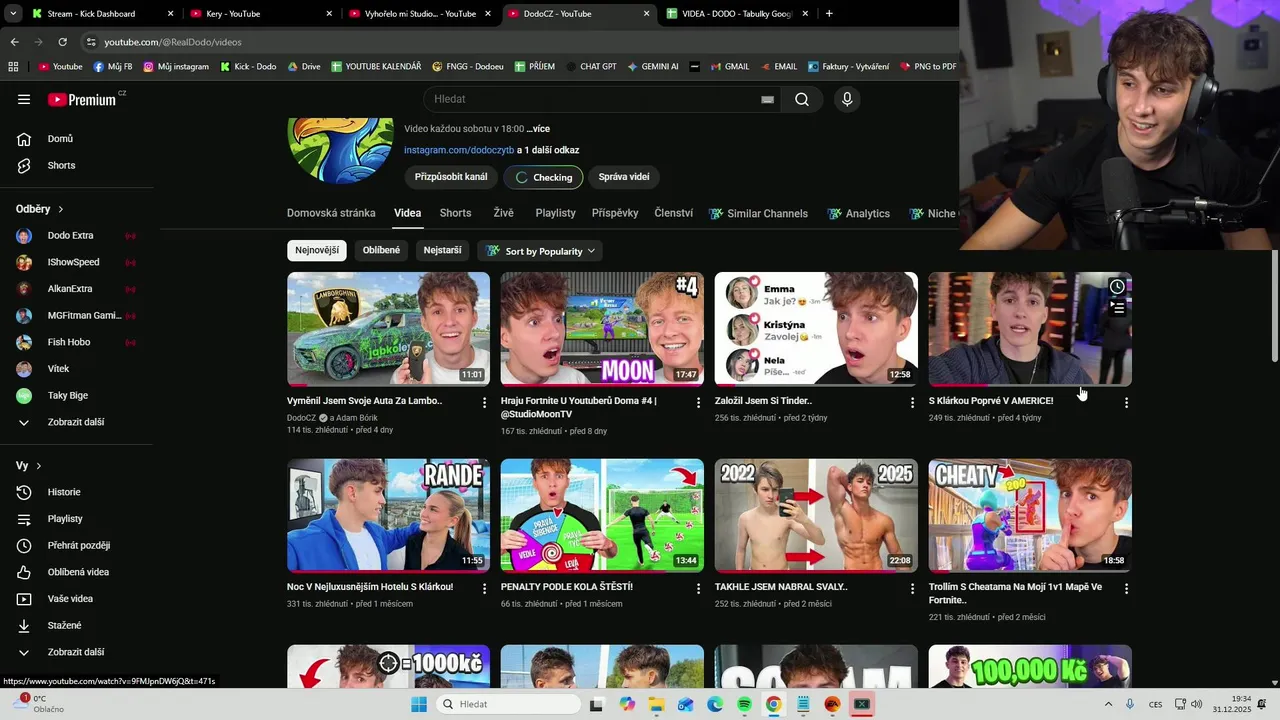This screenshot has width=1280, height=720.
Task: Open options menu for PENALTY PODLE KOLA ŠTĚSTÍ video
Action: click(x=699, y=588)
